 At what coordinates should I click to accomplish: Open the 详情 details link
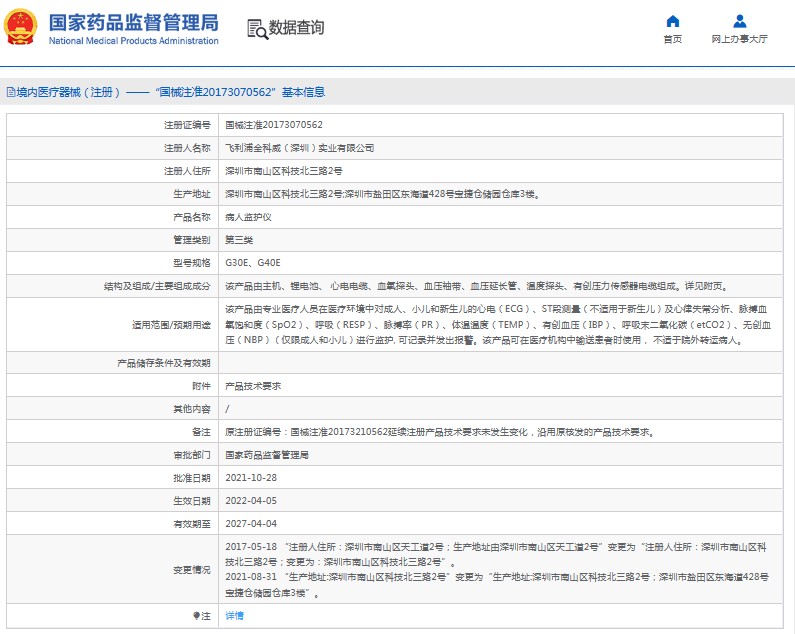pos(234,616)
